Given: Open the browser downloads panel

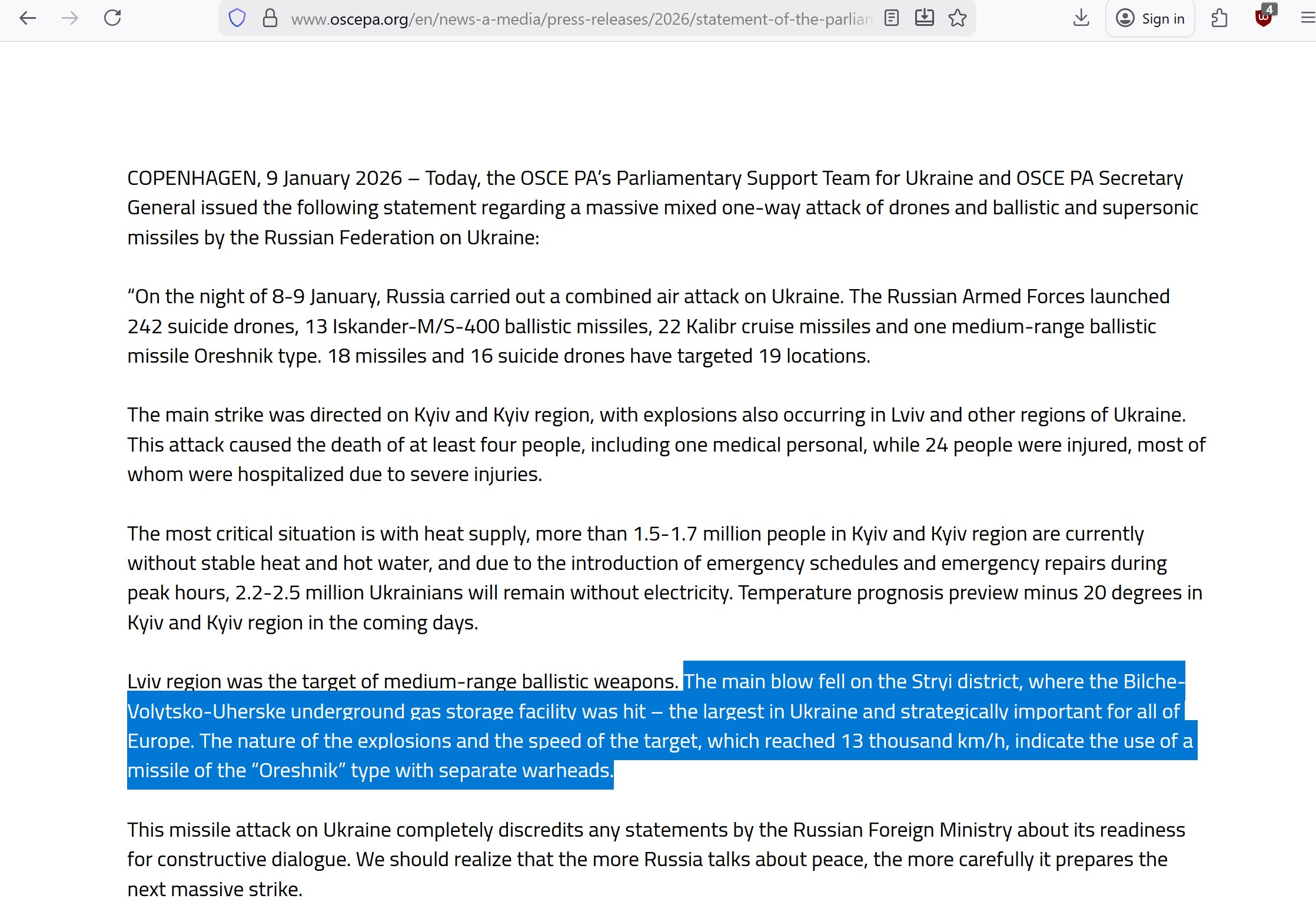Looking at the screenshot, I should [x=1081, y=18].
